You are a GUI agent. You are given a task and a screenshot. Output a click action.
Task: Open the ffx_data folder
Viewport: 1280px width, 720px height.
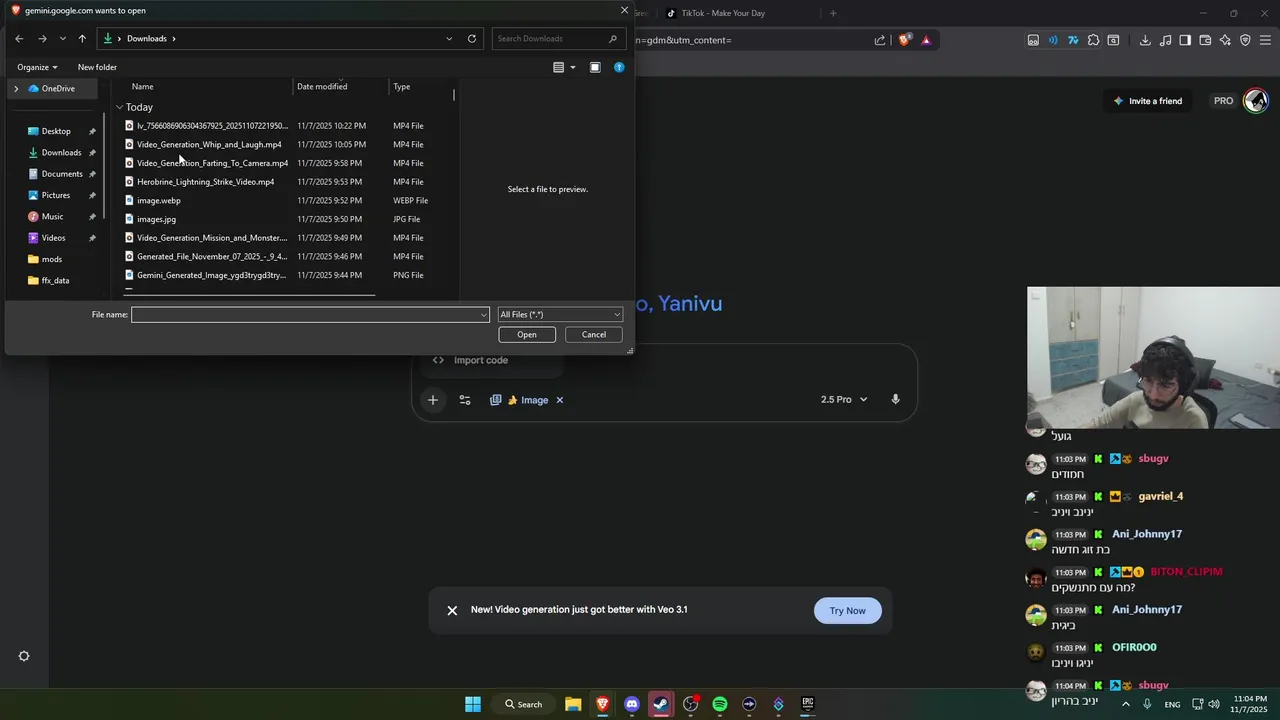pyautogui.click(x=55, y=281)
